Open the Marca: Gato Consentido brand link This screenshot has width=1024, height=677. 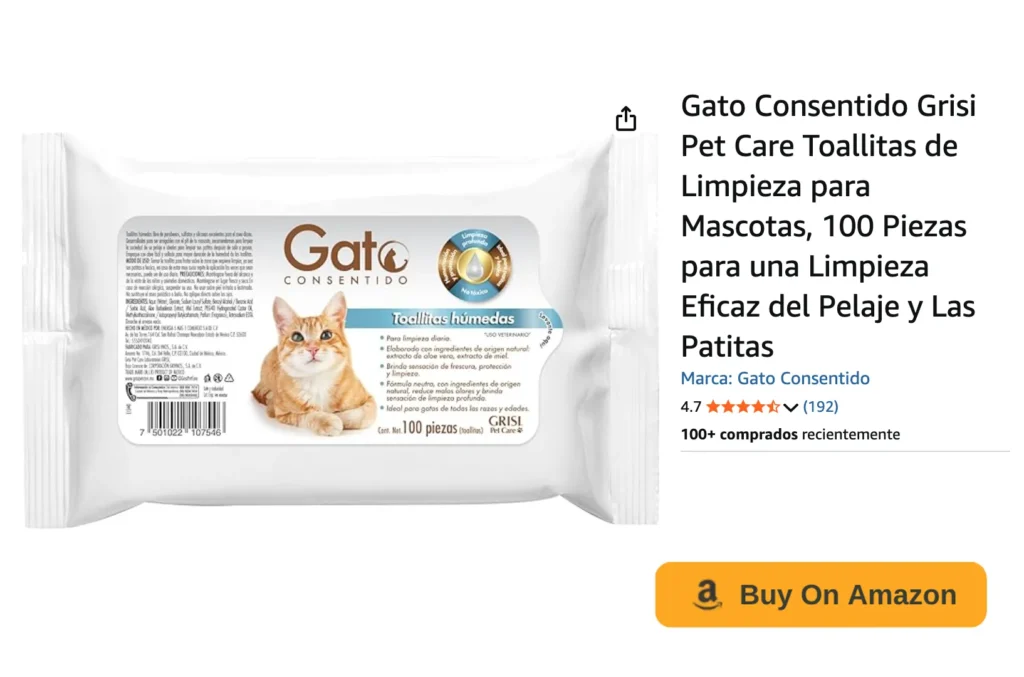click(775, 378)
